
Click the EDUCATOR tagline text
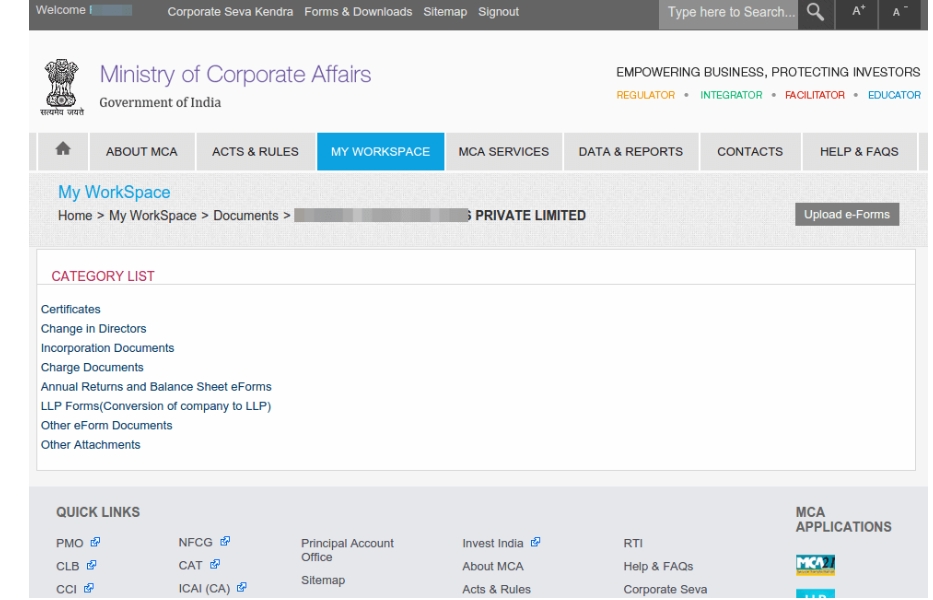point(894,95)
